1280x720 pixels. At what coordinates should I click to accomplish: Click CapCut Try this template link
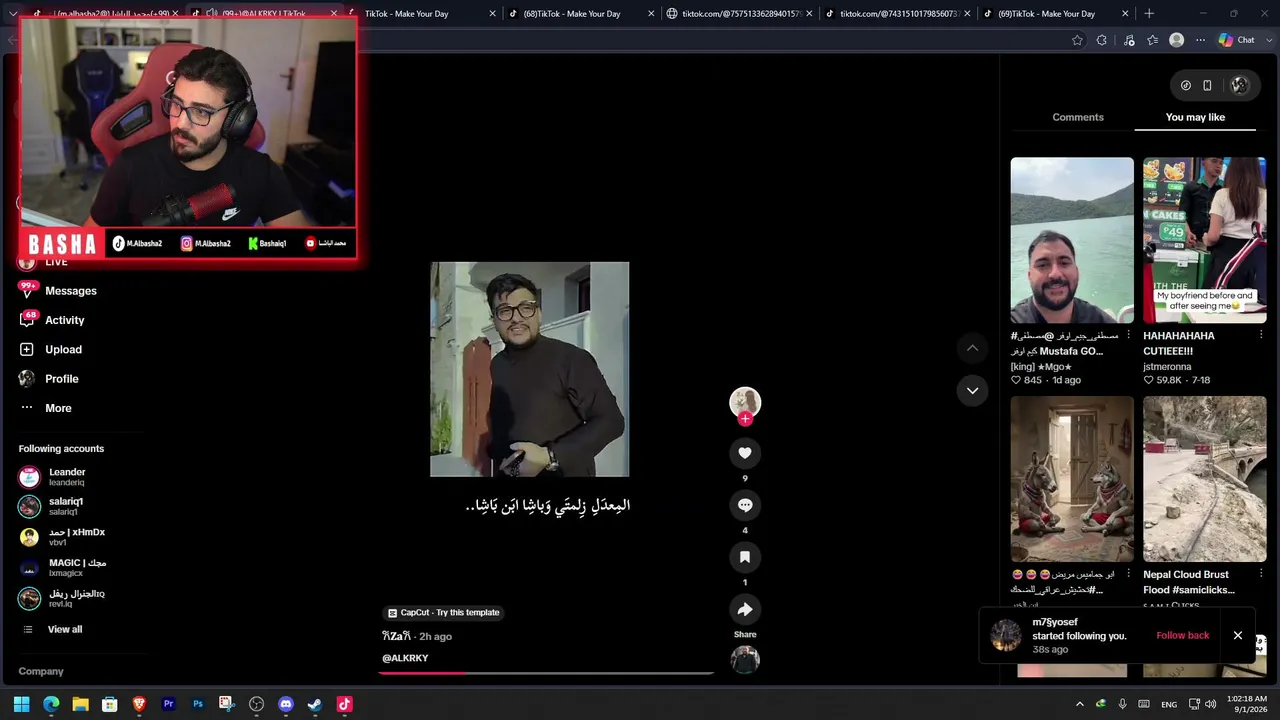click(444, 612)
